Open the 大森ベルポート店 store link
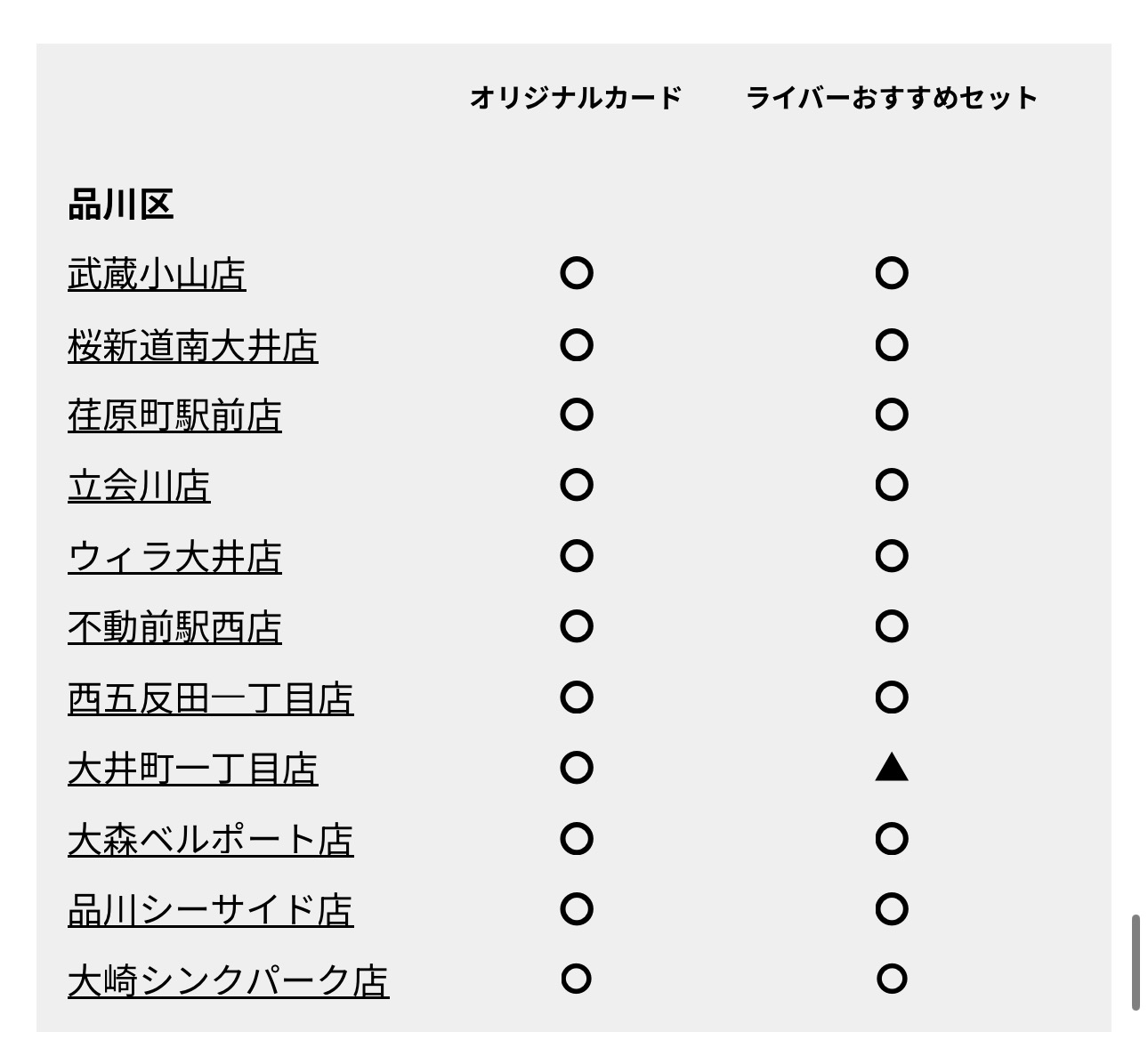The width and height of the screenshot is (1148, 1048). 210,840
